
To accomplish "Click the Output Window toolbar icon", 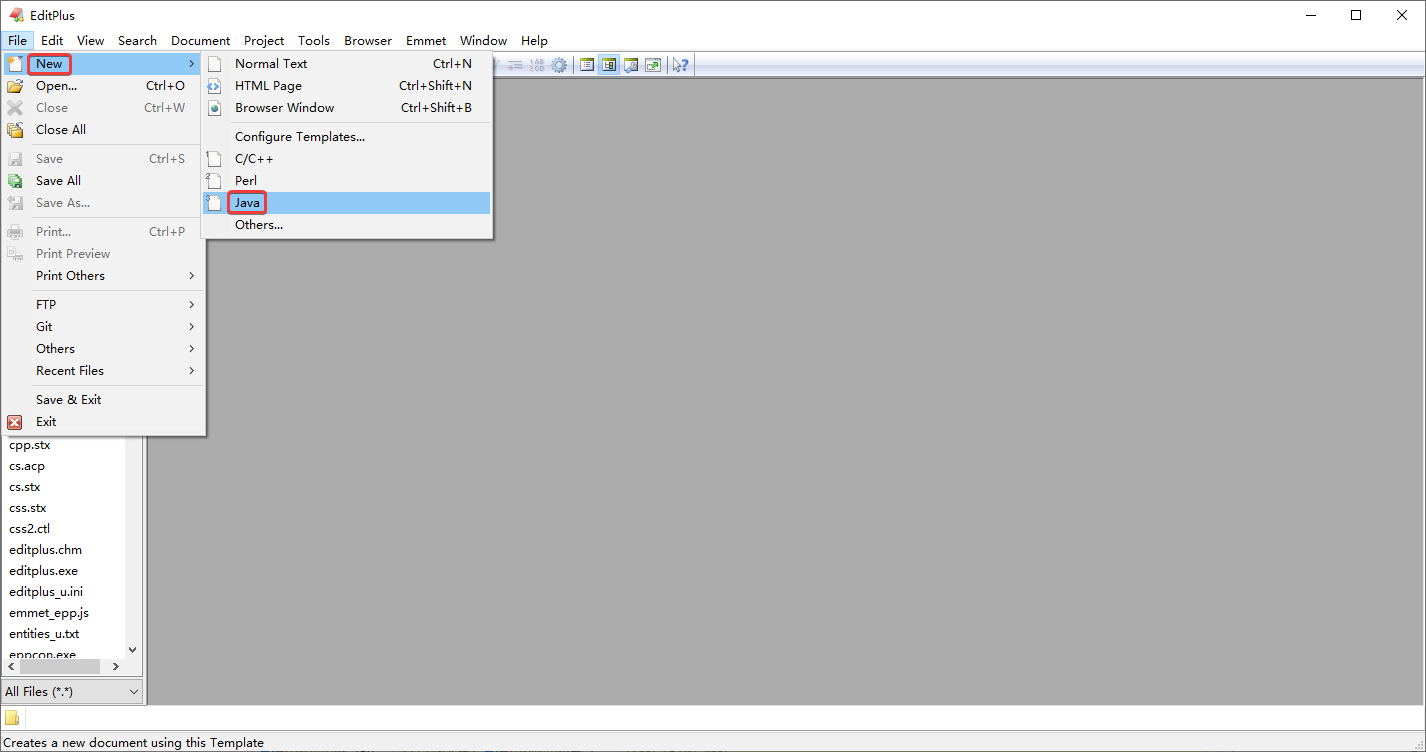I will pos(631,65).
